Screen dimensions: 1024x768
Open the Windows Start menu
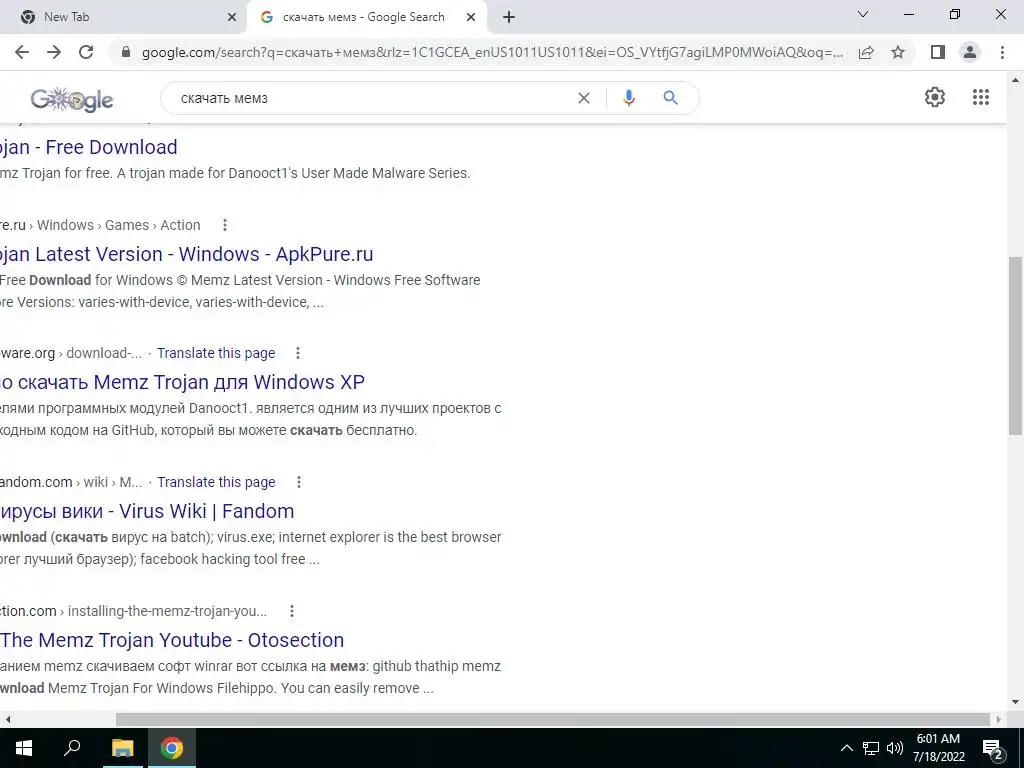[x=24, y=748]
